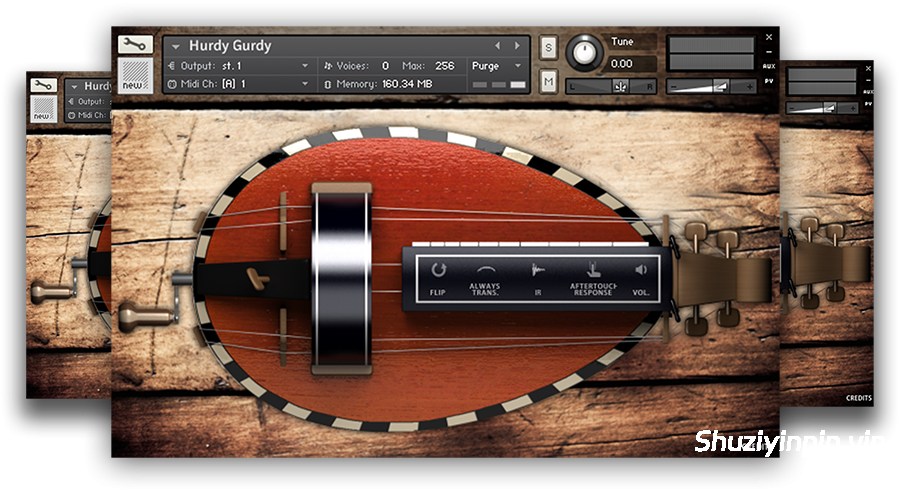
Task: Toggle ALWAYS TRANS. option
Action: (485, 280)
